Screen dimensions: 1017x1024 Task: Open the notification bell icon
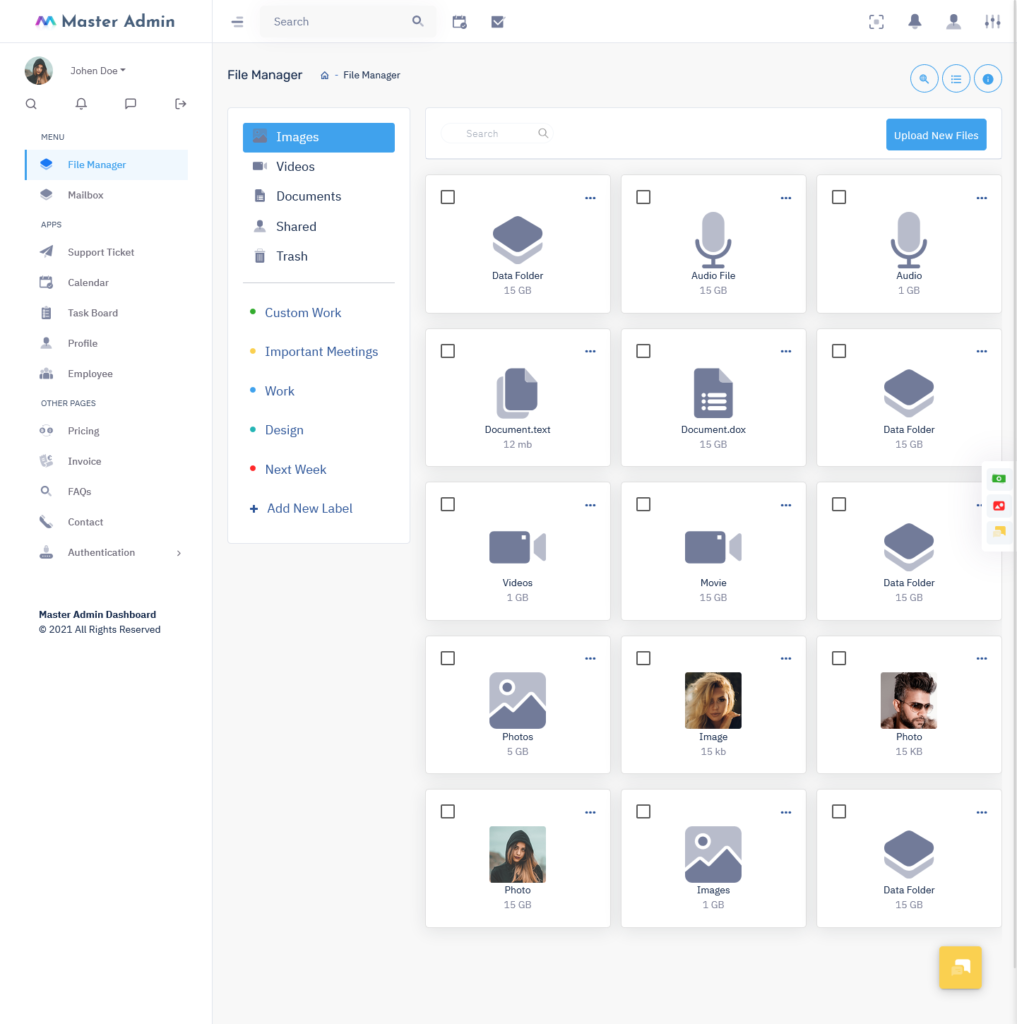(x=914, y=21)
